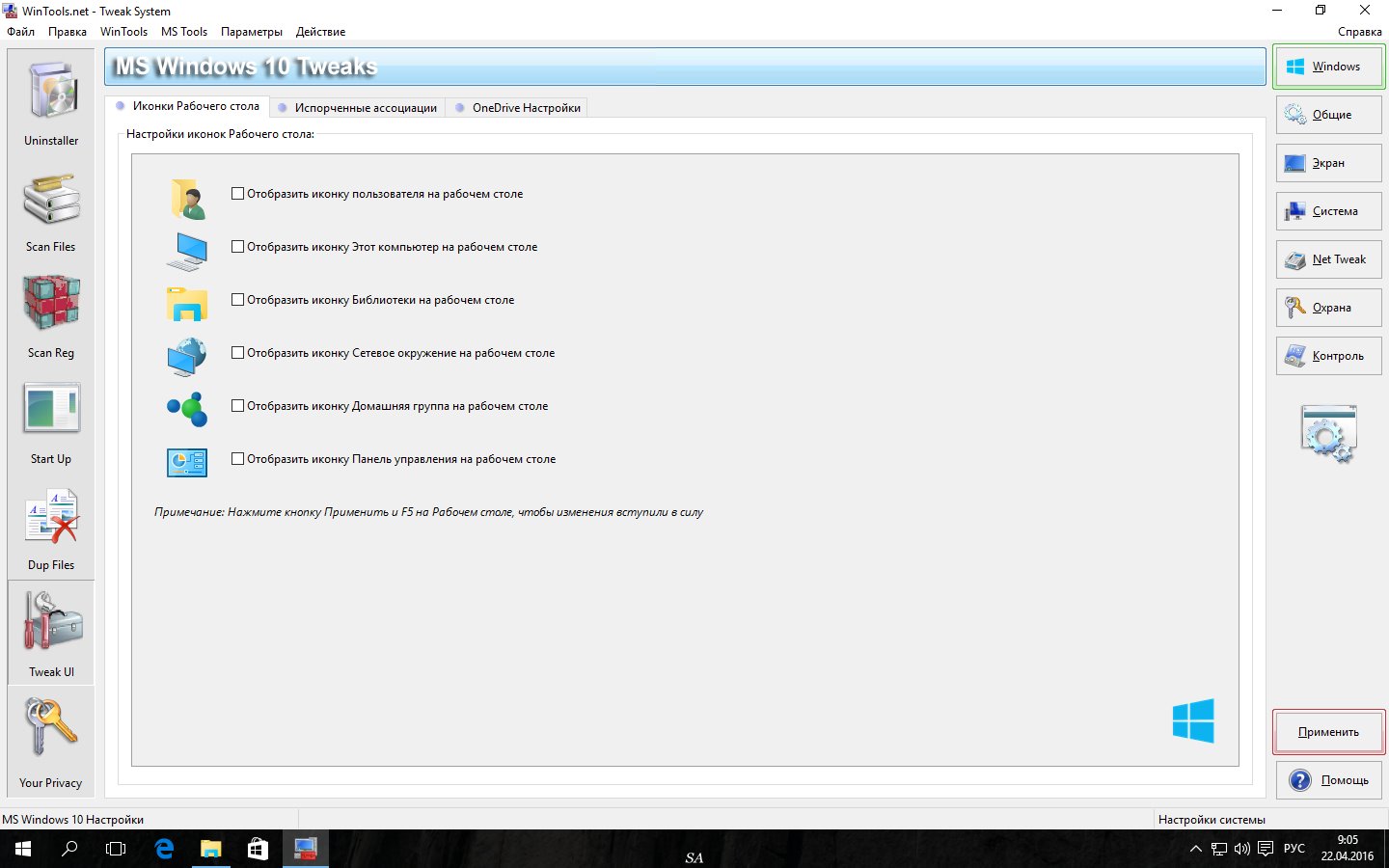
Task: Open the Dup Files finder
Action: click(51, 528)
